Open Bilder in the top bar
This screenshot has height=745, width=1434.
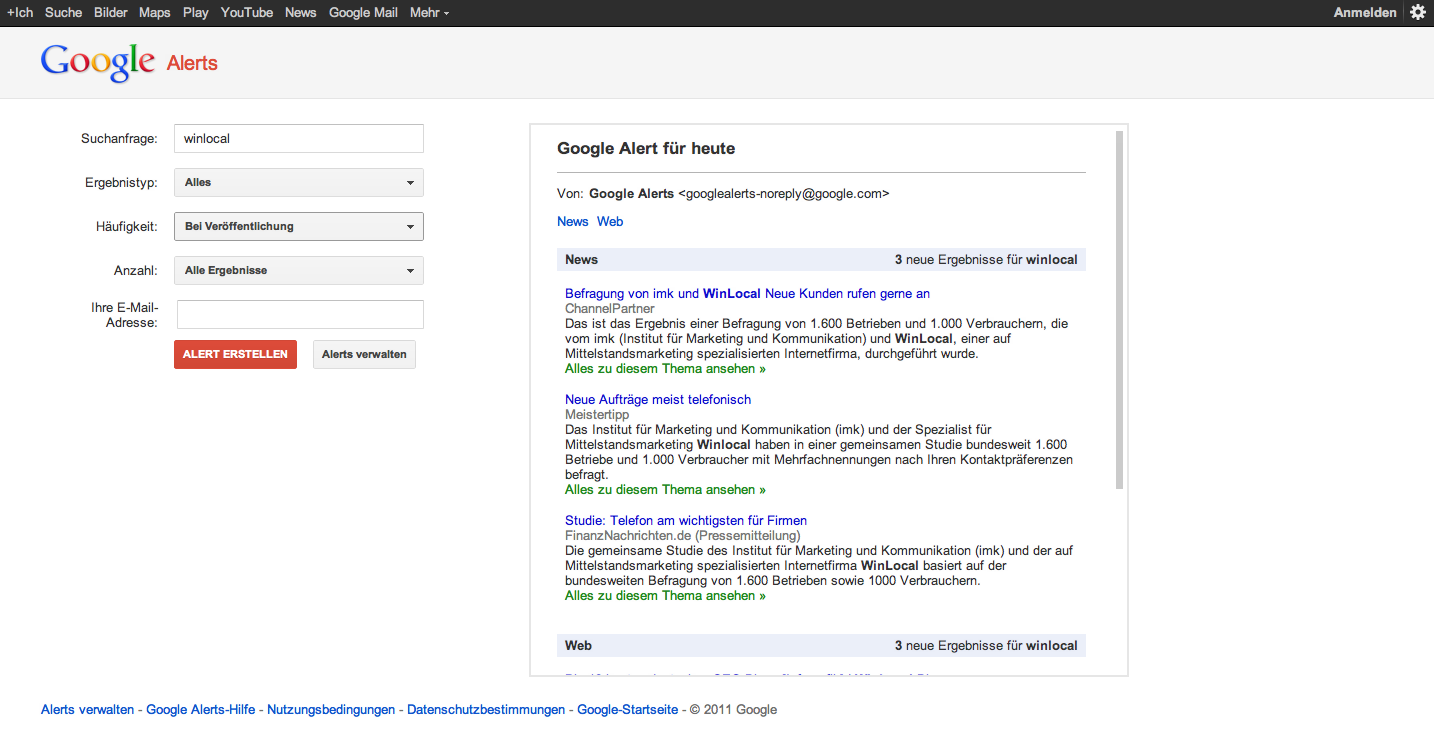(x=110, y=12)
